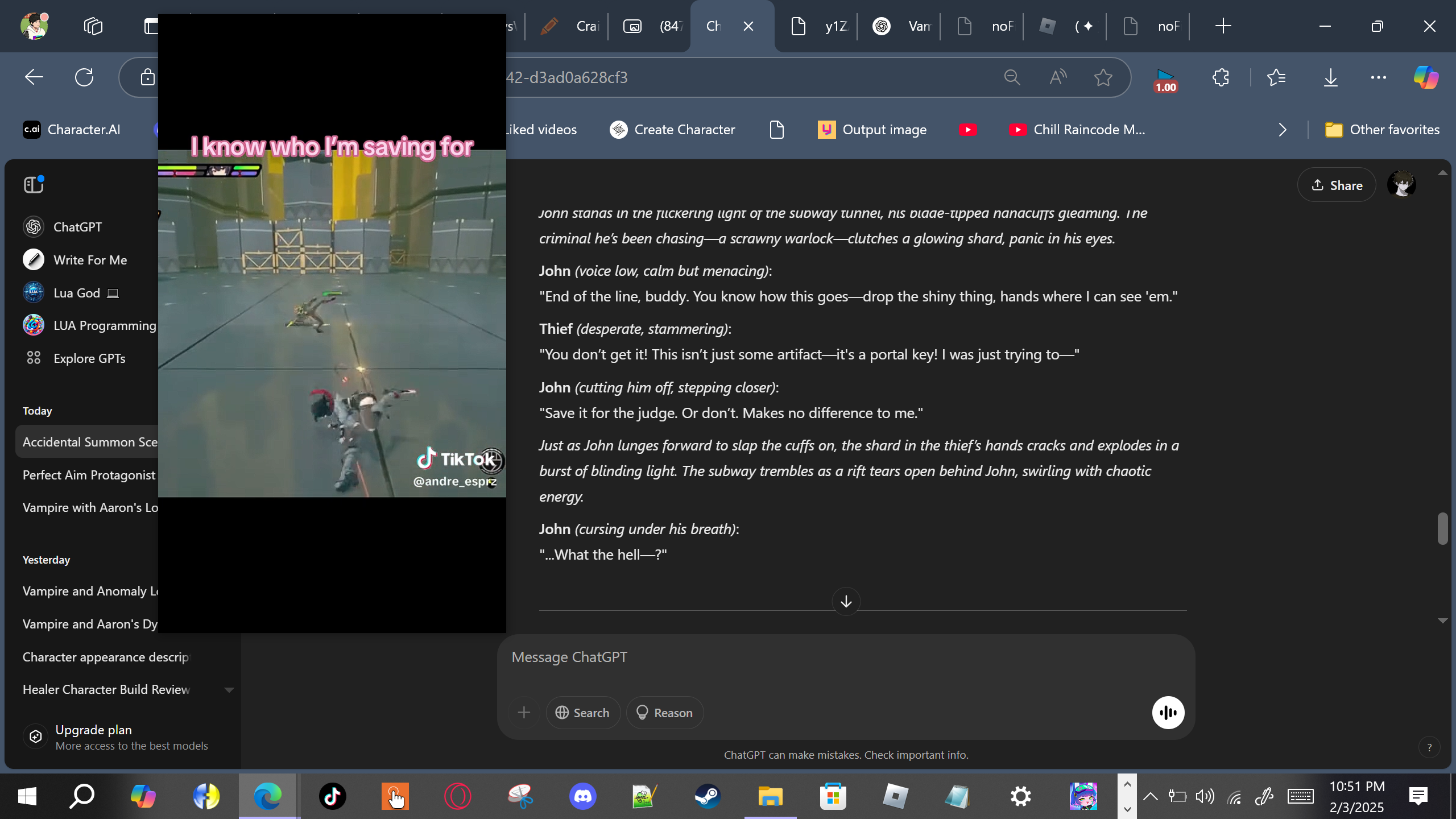Open the Create Character bookmark

[x=672, y=130]
